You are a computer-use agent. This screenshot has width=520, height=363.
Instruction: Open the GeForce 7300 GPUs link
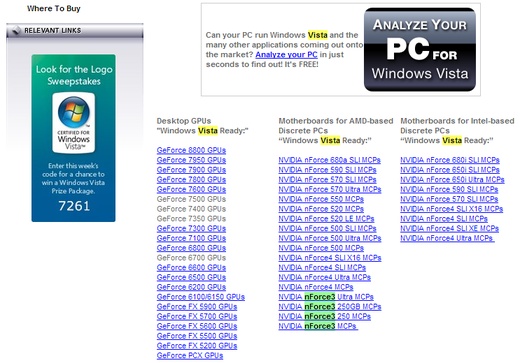(x=191, y=229)
